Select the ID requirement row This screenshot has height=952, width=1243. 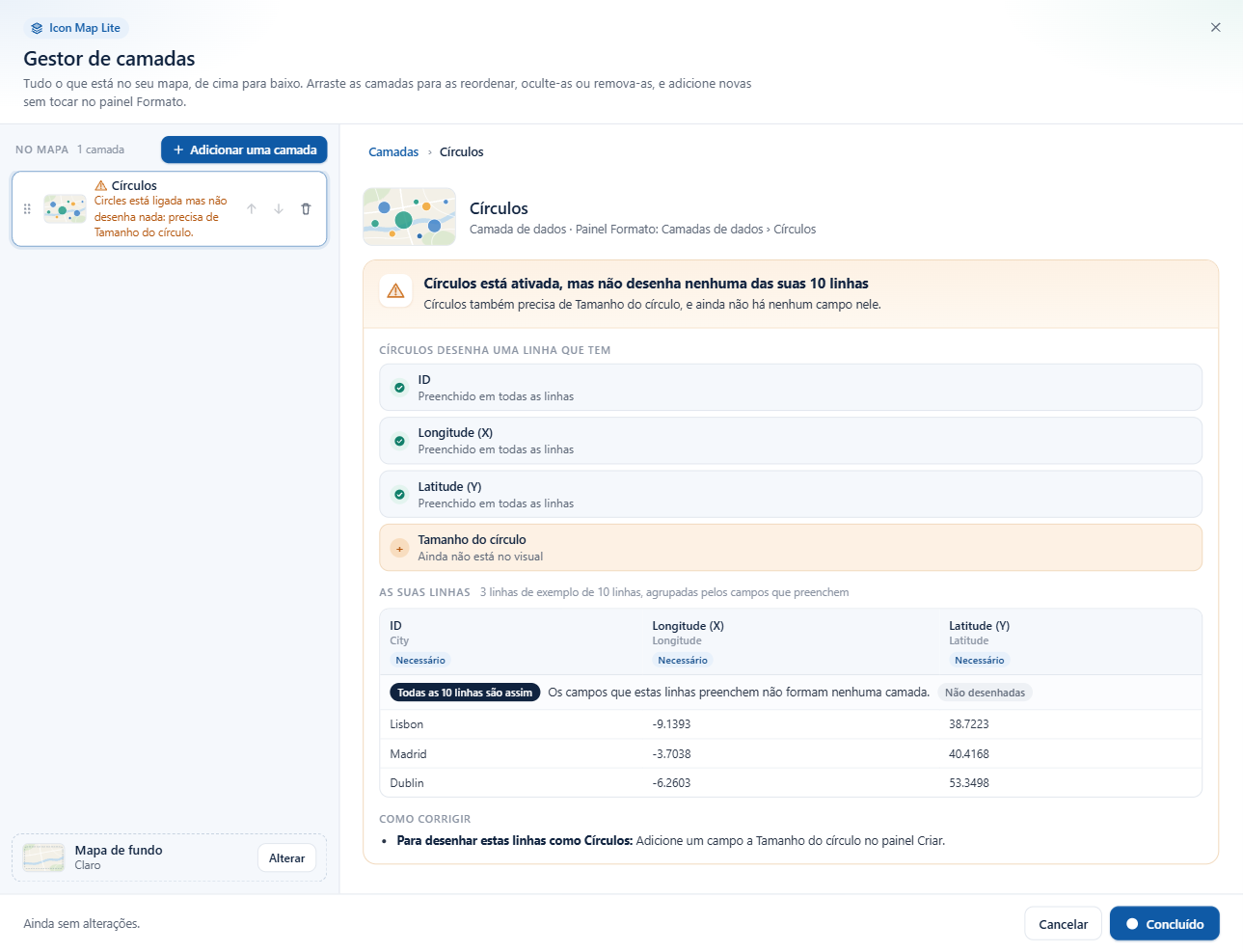click(791, 388)
